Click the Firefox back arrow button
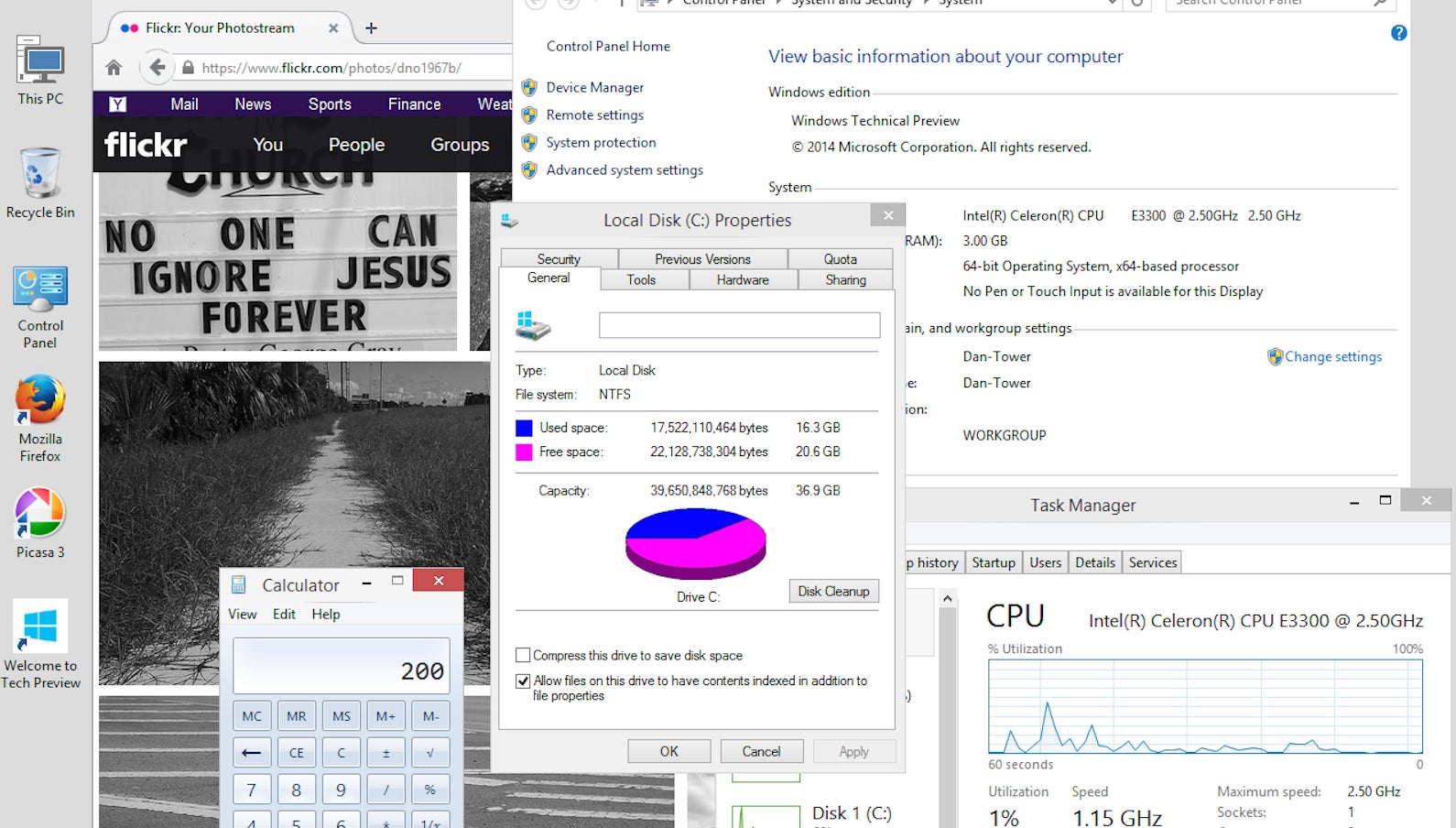 pos(157,67)
